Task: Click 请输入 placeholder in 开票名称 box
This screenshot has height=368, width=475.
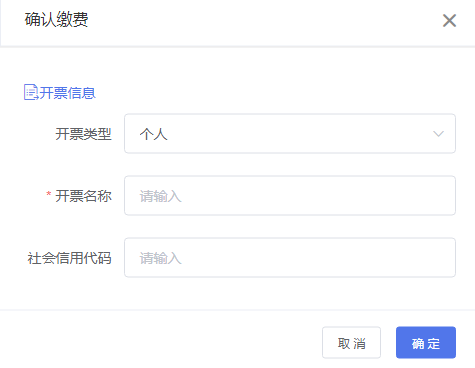Action: [x=160, y=196]
